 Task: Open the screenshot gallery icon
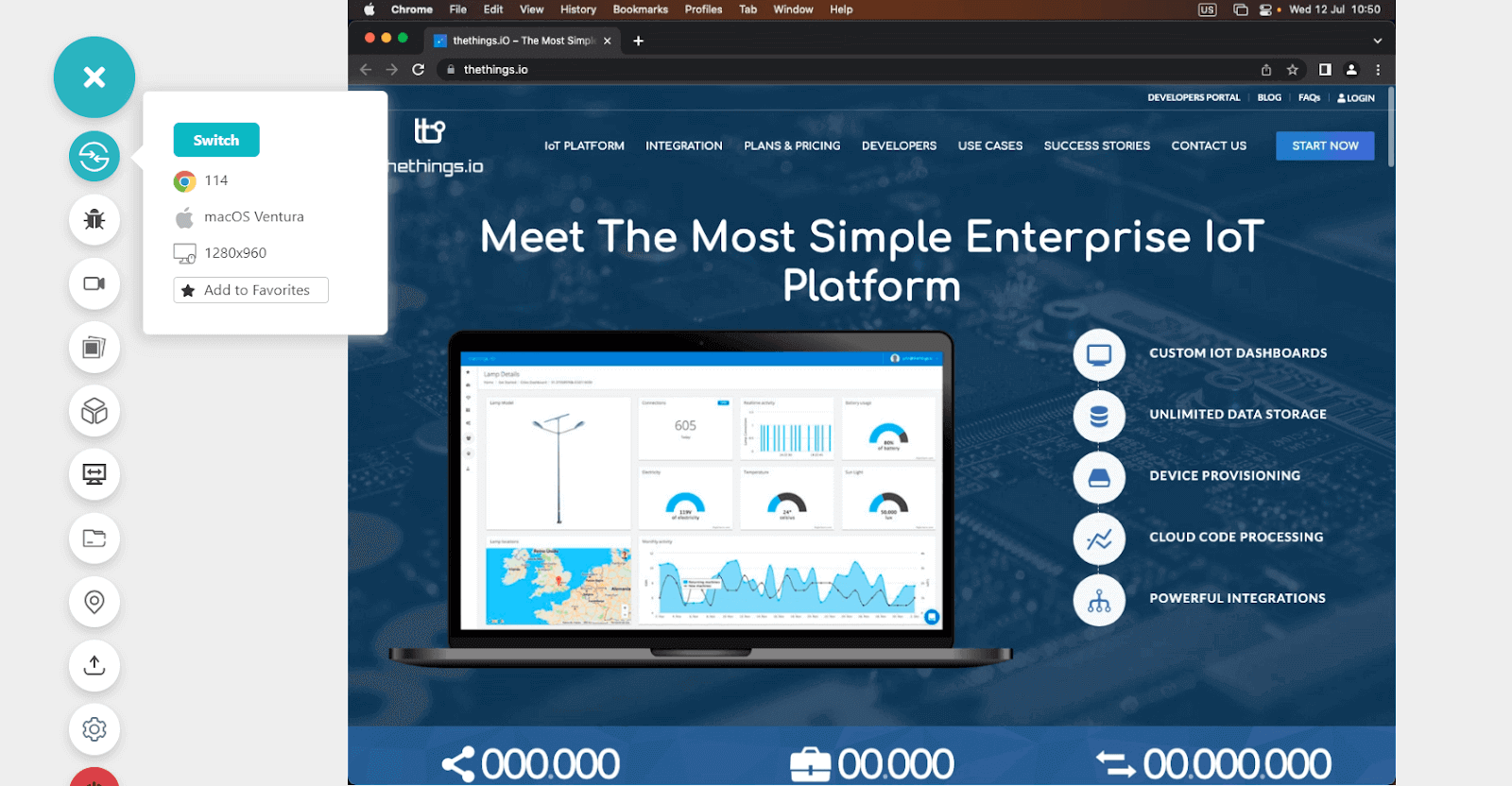click(x=94, y=348)
